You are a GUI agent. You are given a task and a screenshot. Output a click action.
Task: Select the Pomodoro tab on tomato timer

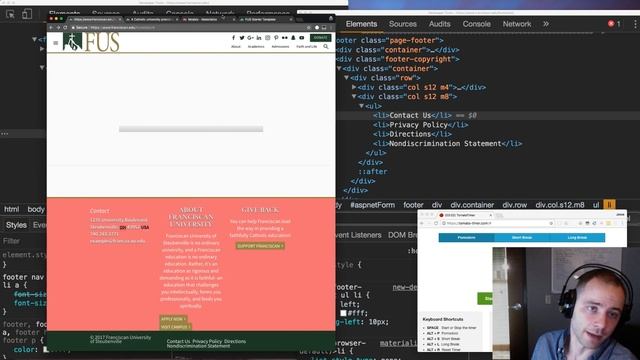pyautogui.click(x=466, y=238)
